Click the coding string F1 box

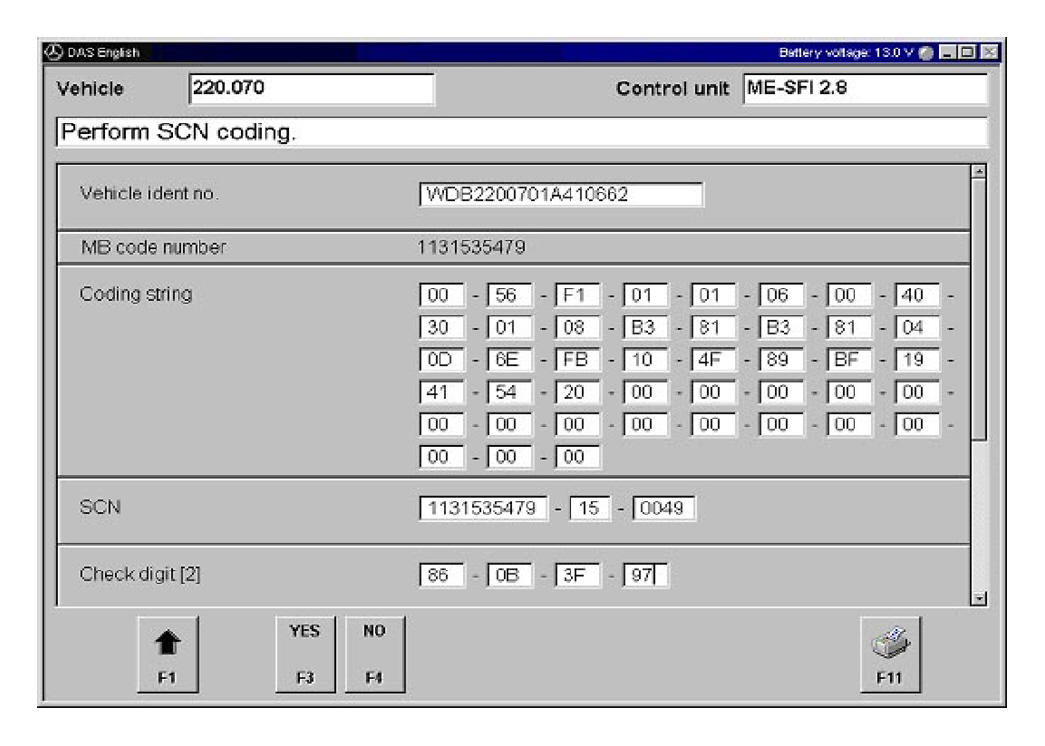pyautogui.click(x=576, y=296)
